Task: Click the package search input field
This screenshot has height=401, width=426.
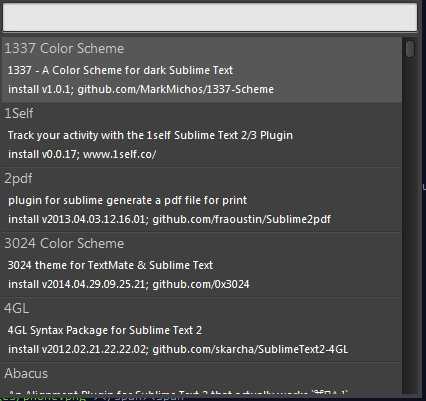Action: (210, 17)
